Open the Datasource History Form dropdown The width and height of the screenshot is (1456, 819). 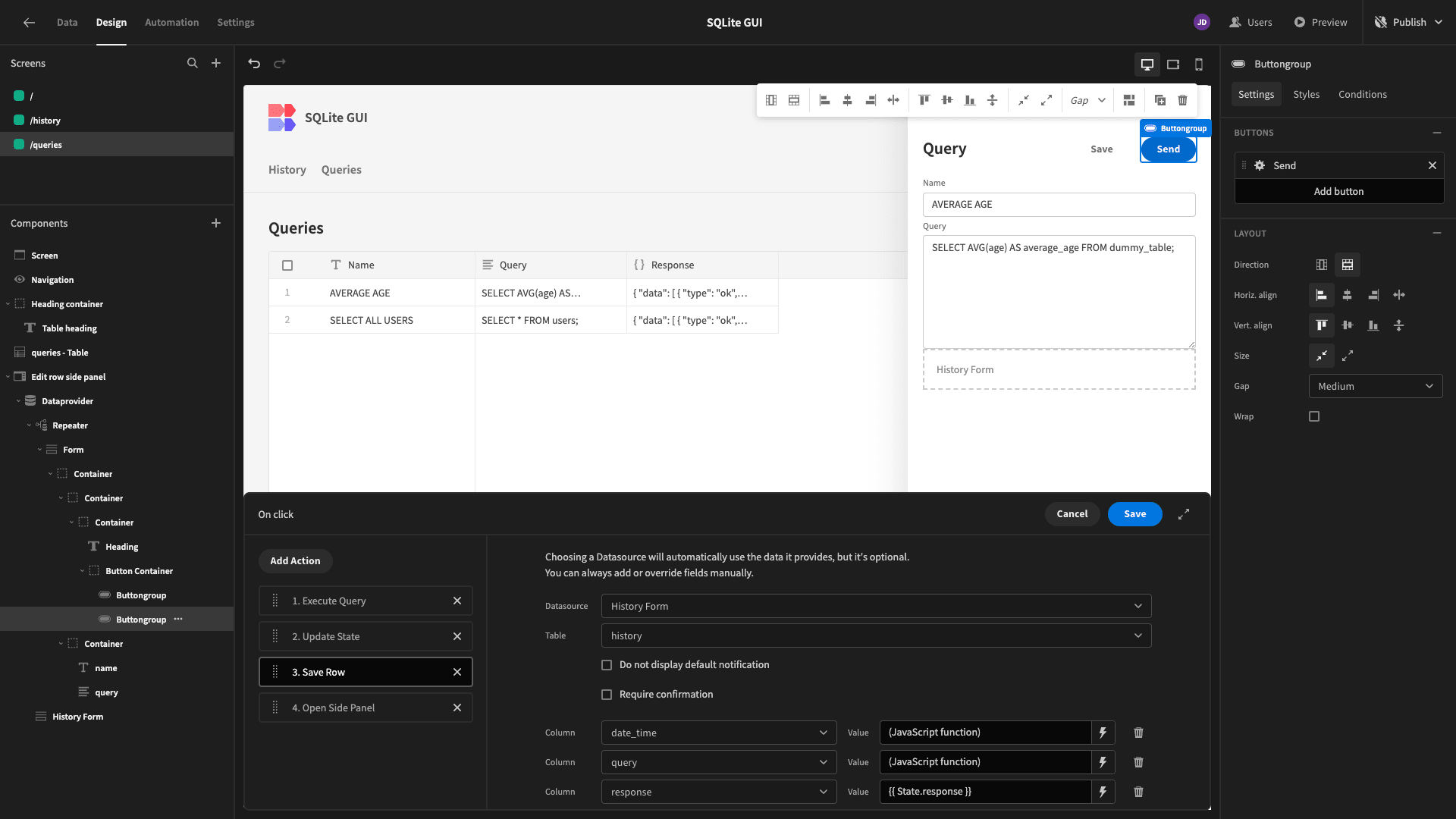tap(876, 606)
